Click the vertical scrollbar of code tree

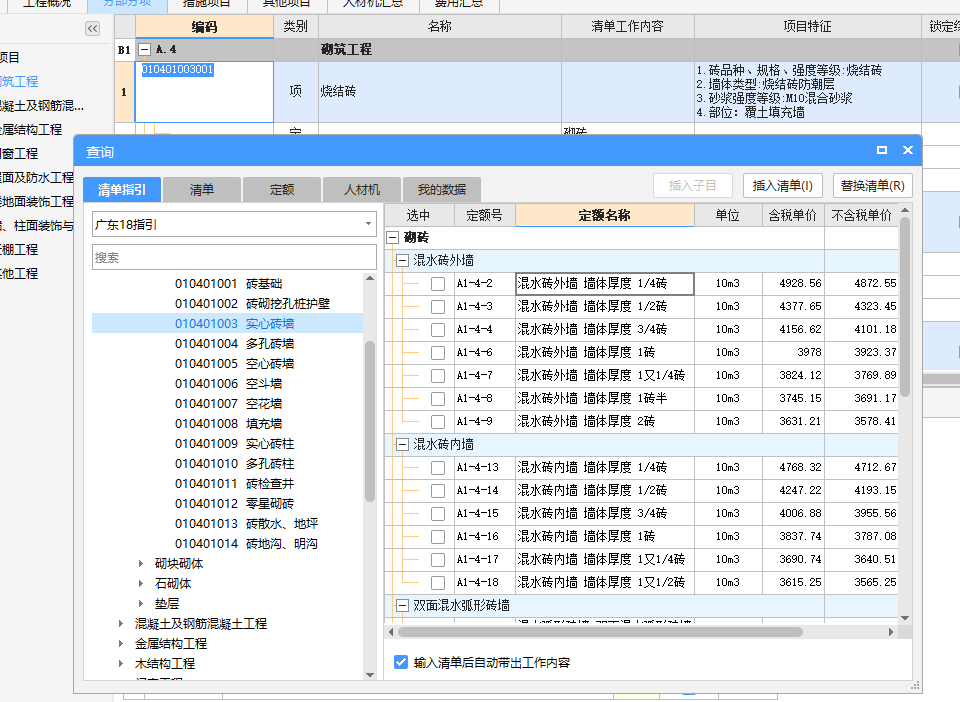(x=369, y=421)
